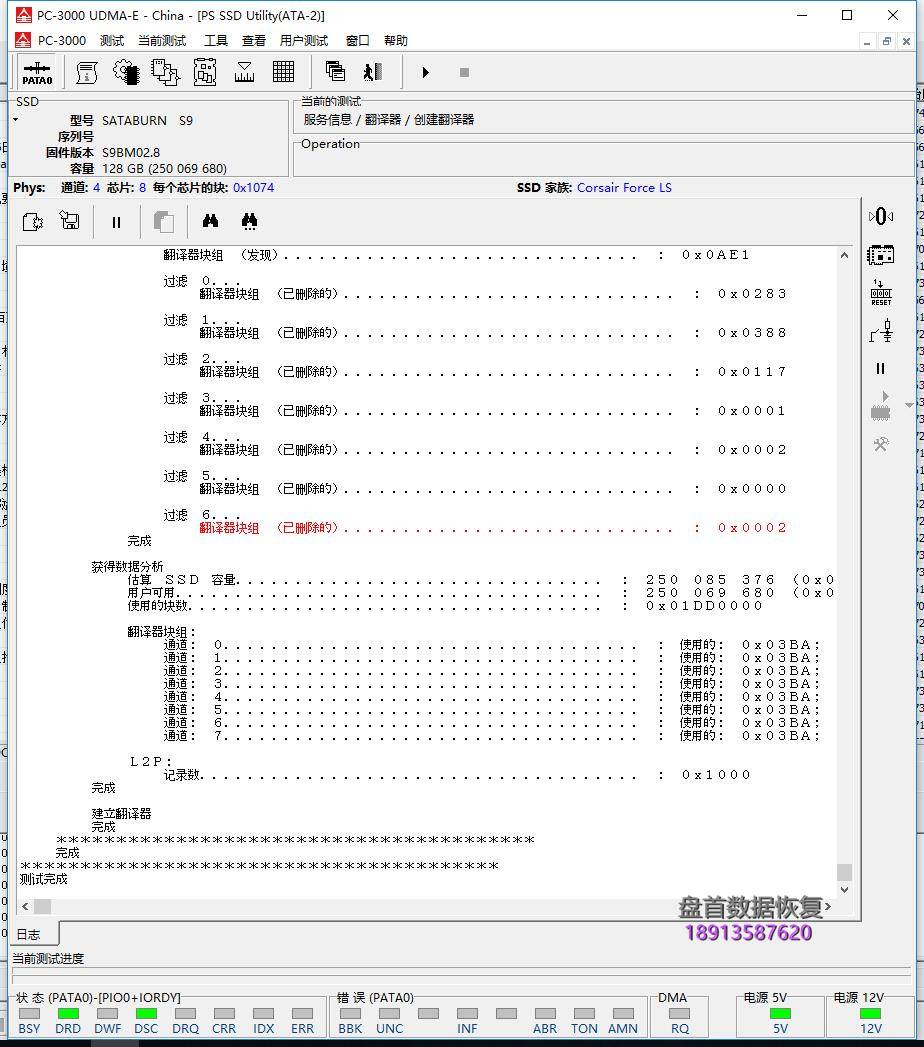Toggle the power switch circuit icon

pyautogui.click(x=881, y=331)
